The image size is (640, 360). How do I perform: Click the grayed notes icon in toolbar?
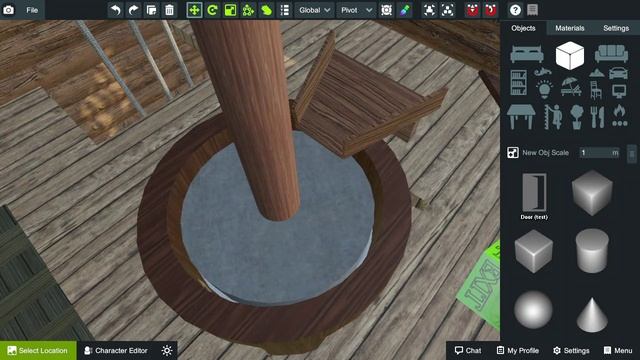tap(532, 10)
